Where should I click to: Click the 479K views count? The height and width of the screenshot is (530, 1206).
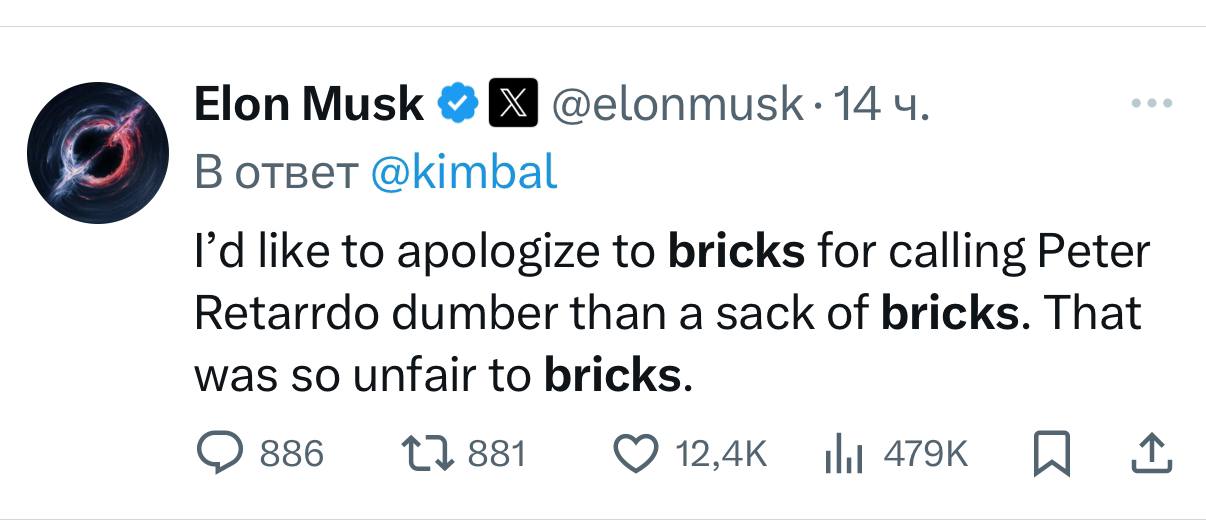[x=926, y=455]
